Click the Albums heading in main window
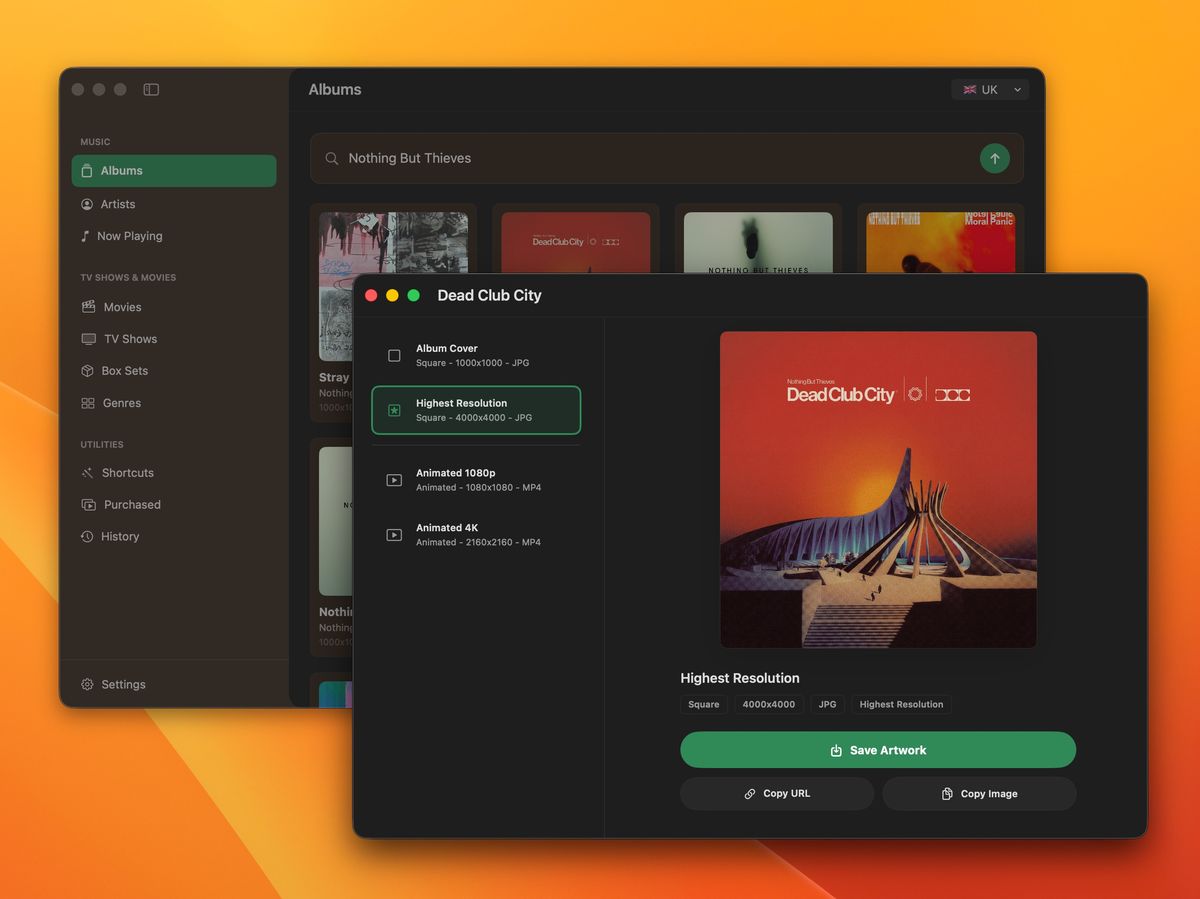1200x899 pixels. coord(335,90)
